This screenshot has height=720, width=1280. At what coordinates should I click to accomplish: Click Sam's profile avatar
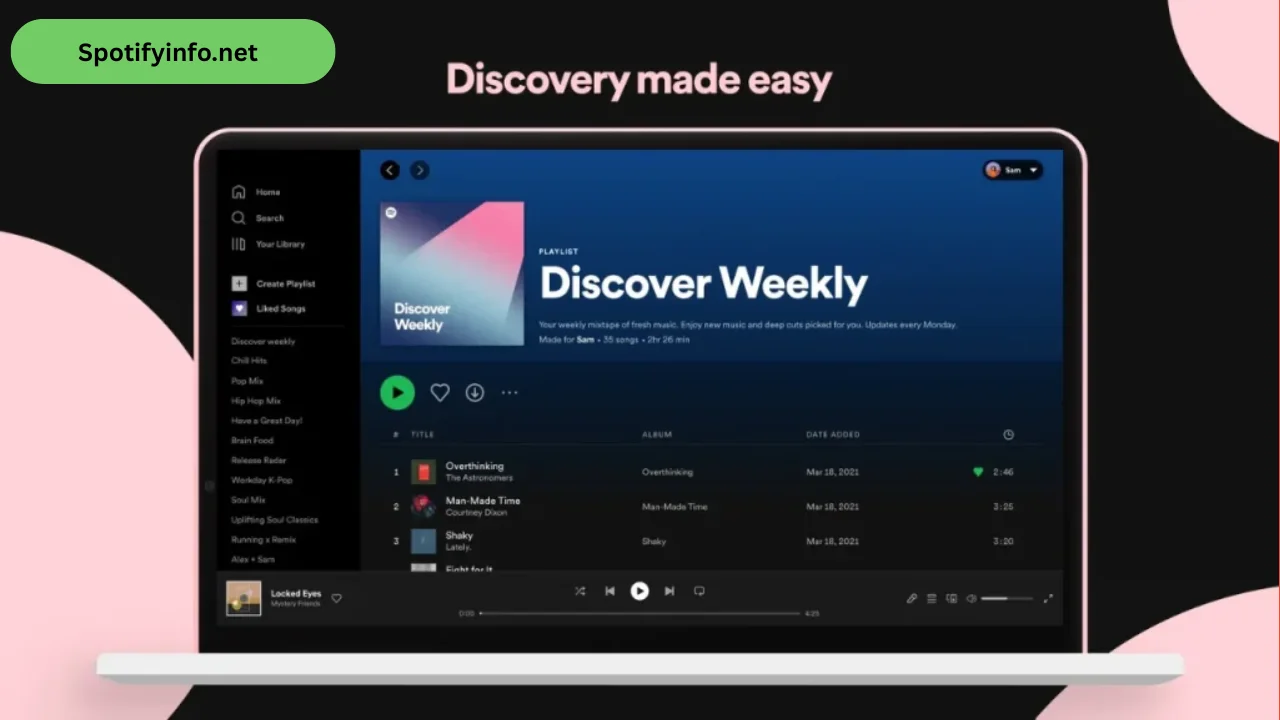coord(993,170)
